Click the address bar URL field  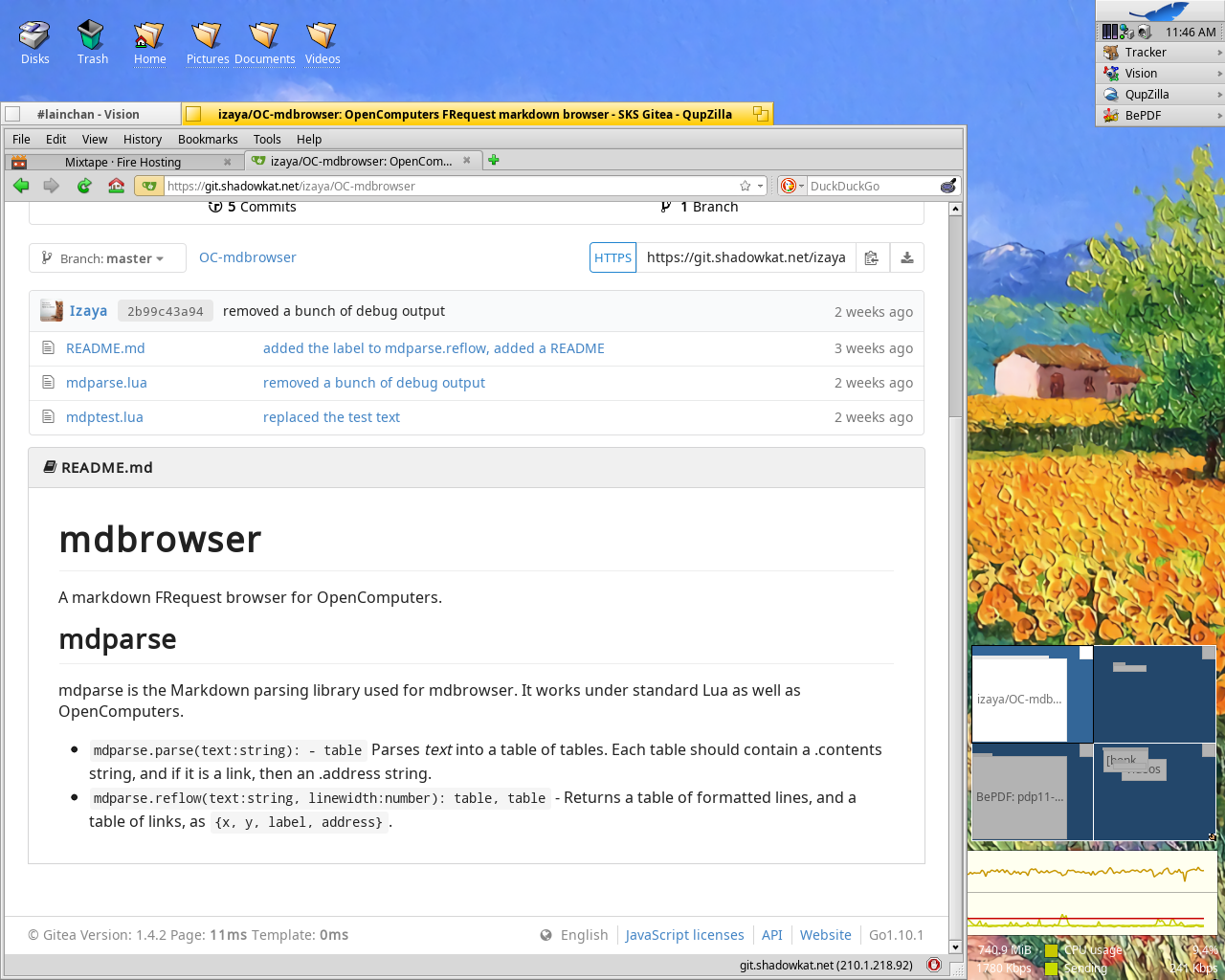pyautogui.click(x=450, y=186)
